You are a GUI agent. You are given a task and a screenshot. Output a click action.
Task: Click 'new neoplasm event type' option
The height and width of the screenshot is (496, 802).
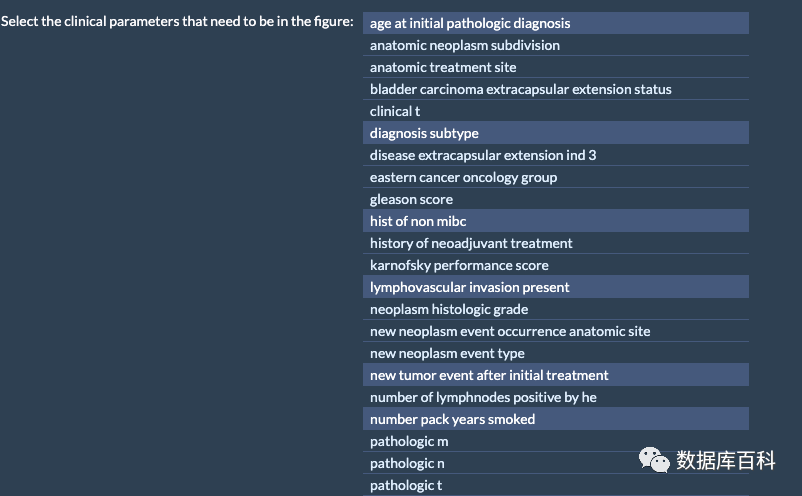tap(447, 353)
